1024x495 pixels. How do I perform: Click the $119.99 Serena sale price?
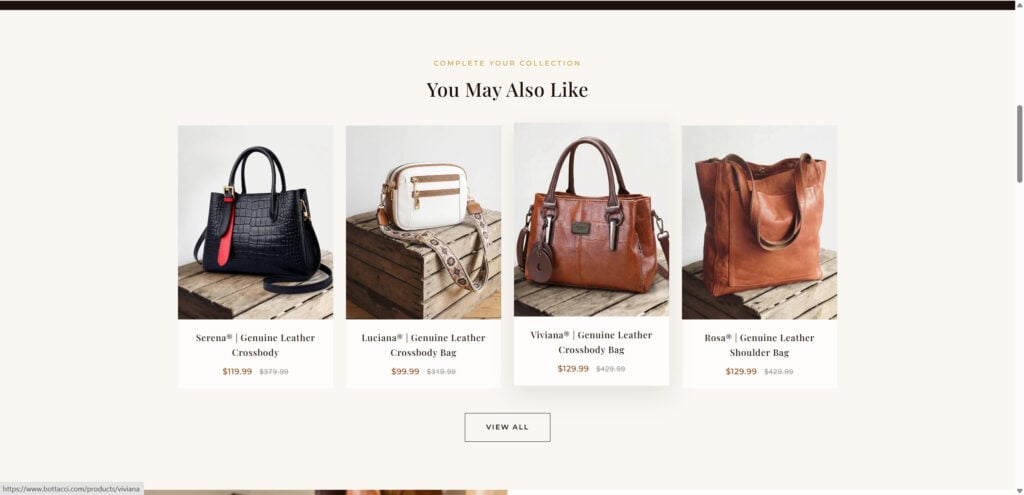point(237,372)
